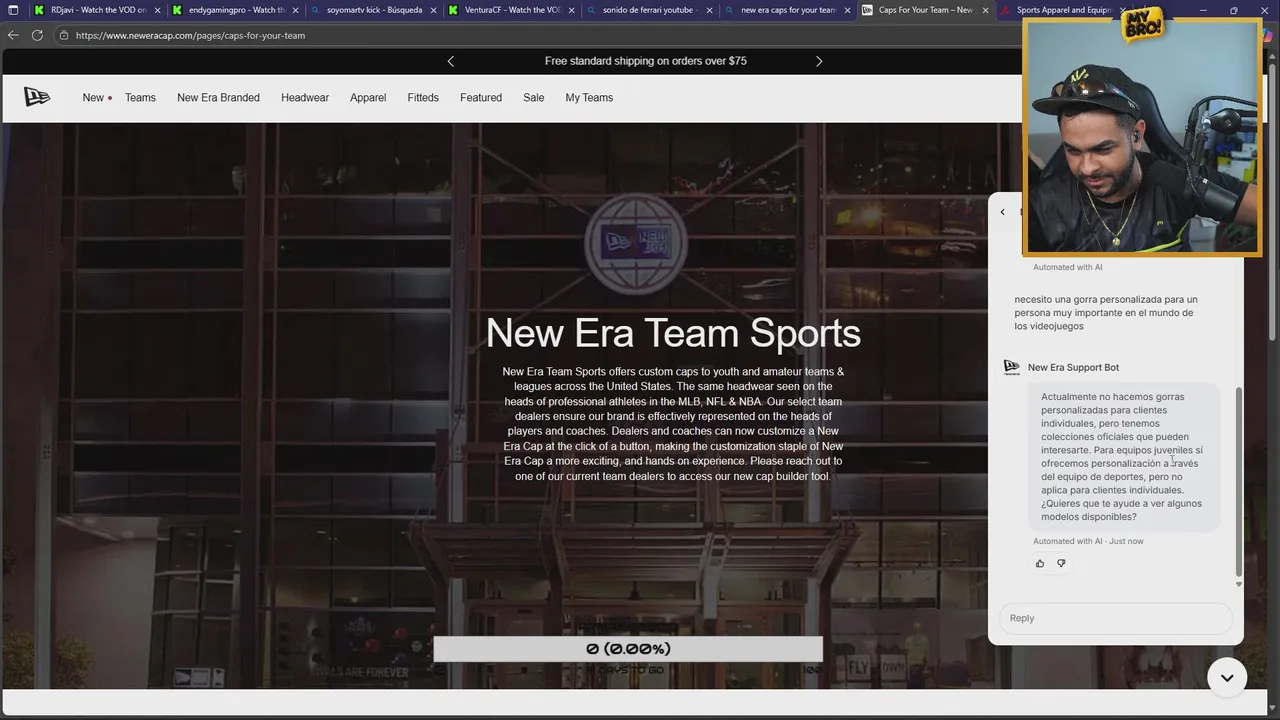The width and height of the screenshot is (1280, 720).
Task: Open the Teams menu
Action: [x=140, y=98]
